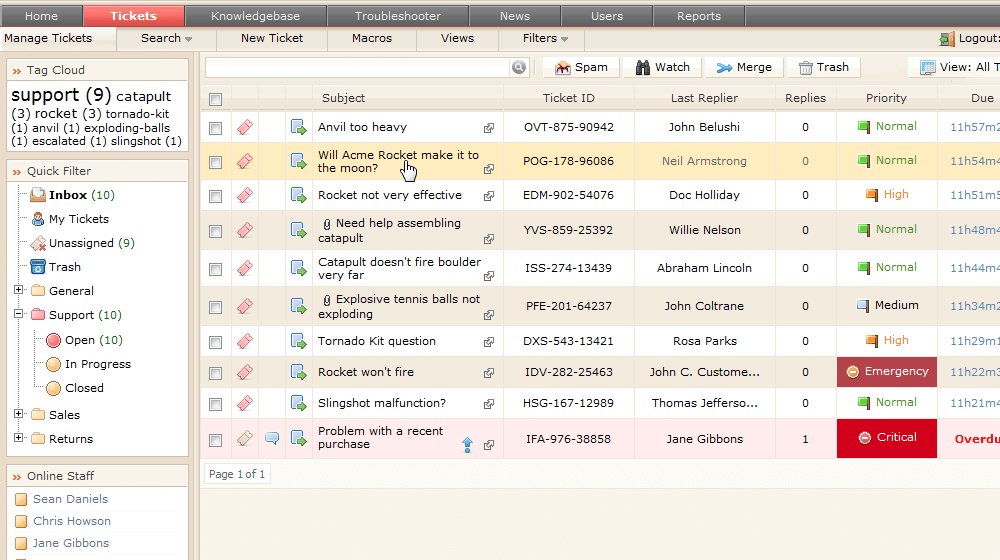The image size is (1000, 560).
Task: Check the box for Rocket not very effective
Action: [x=215, y=196]
